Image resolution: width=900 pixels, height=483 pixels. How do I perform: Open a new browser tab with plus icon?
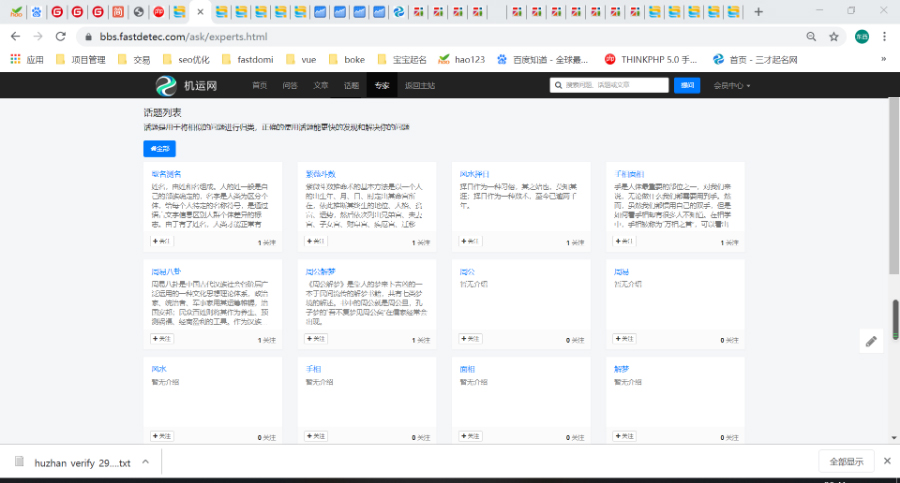pos(758,12)
